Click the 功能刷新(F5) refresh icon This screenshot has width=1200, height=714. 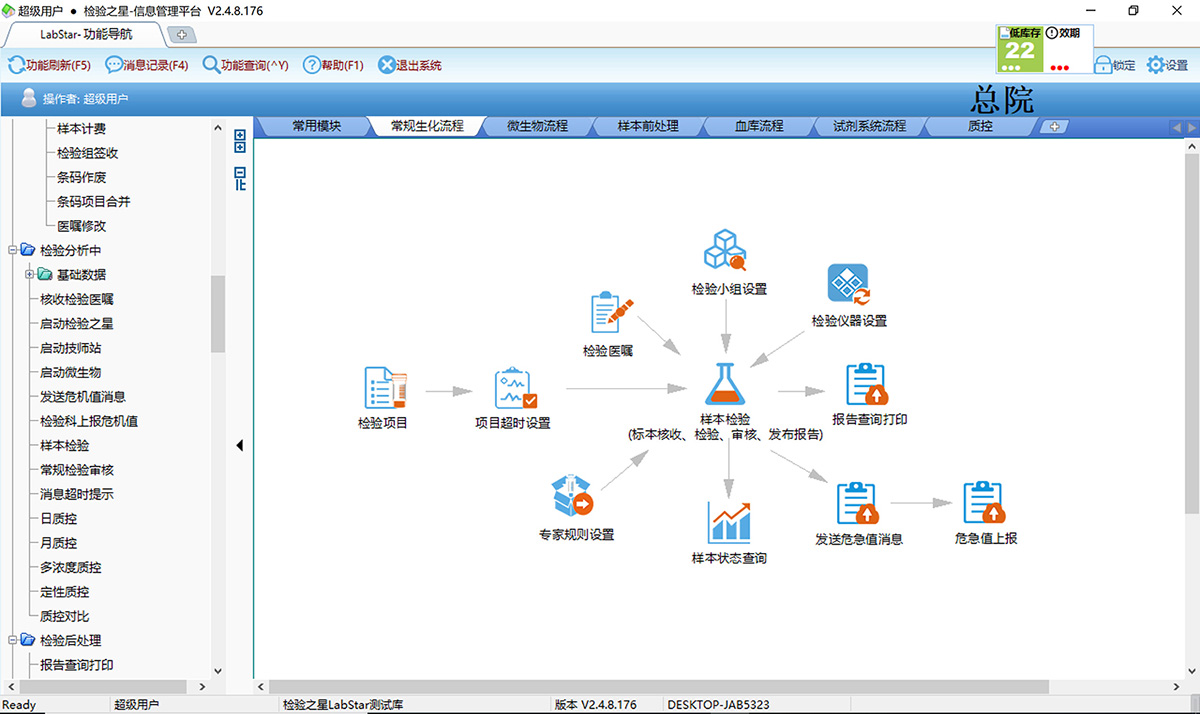(x=16, y=65)
